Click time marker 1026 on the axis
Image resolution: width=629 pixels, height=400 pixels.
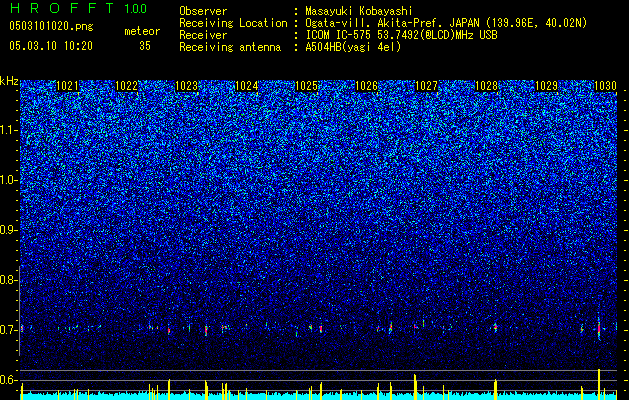[366, 86]
